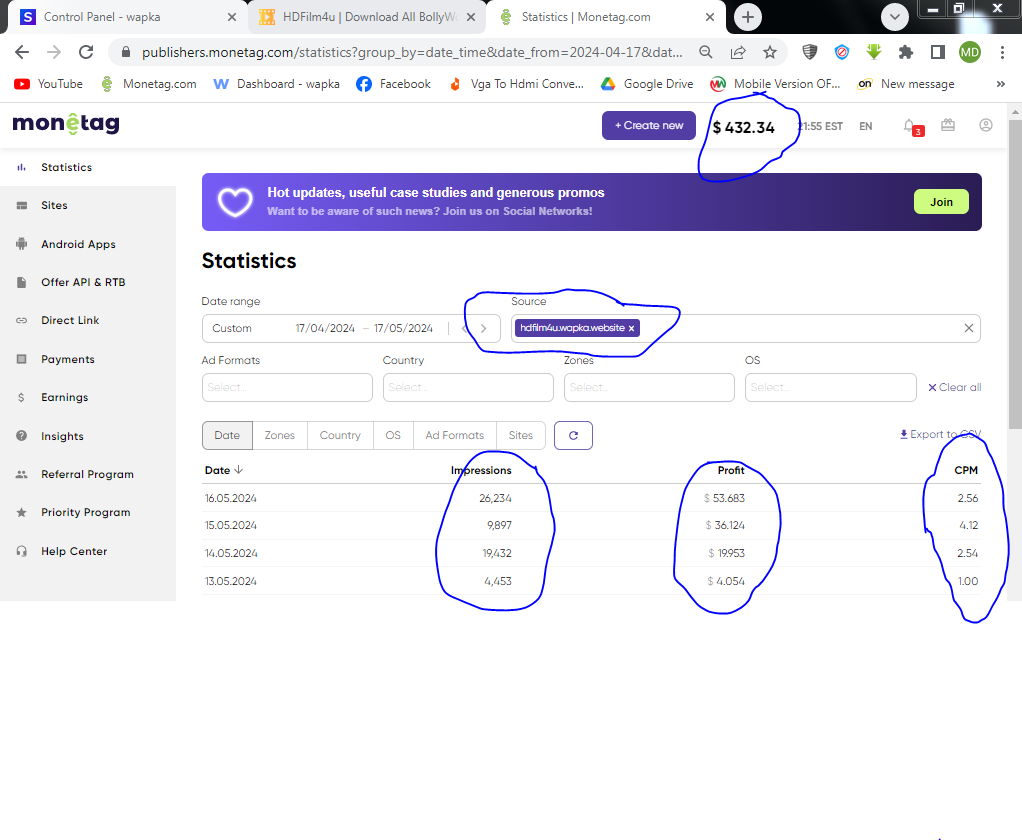Click the address bar URL
The height and width of the screenshot is (840, 1022).
pyautogui.click(x=412, y=52)
